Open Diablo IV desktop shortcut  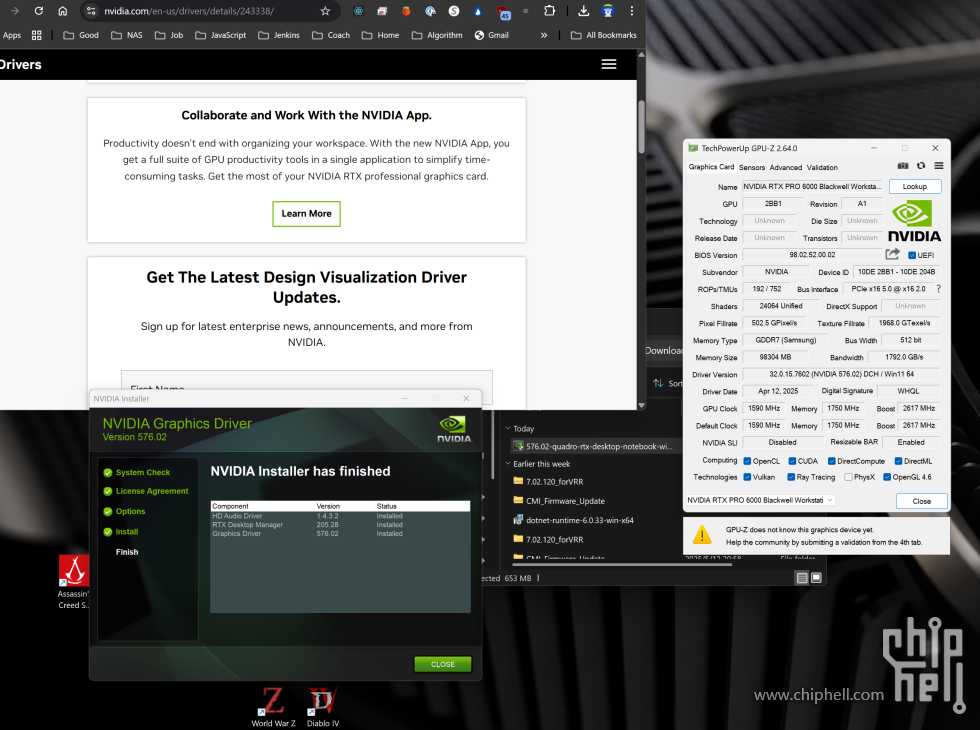tap(322, 707)
